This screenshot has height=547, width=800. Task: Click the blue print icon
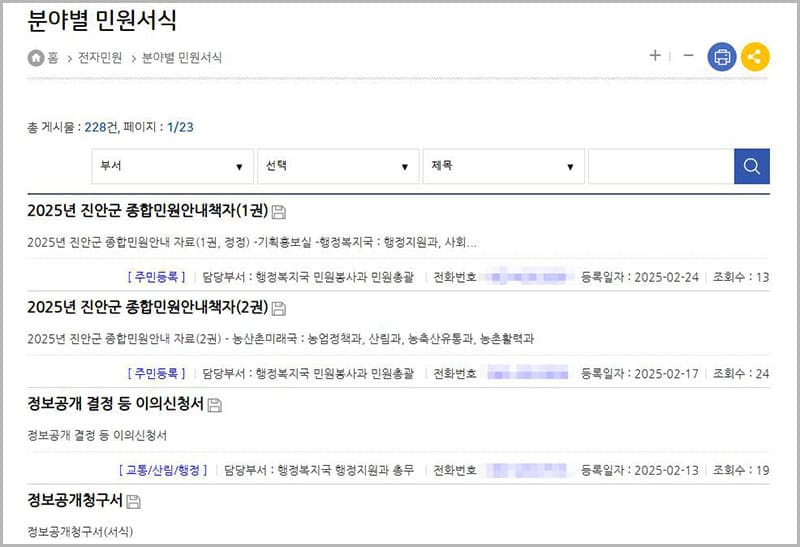click(x=722, y=57)
